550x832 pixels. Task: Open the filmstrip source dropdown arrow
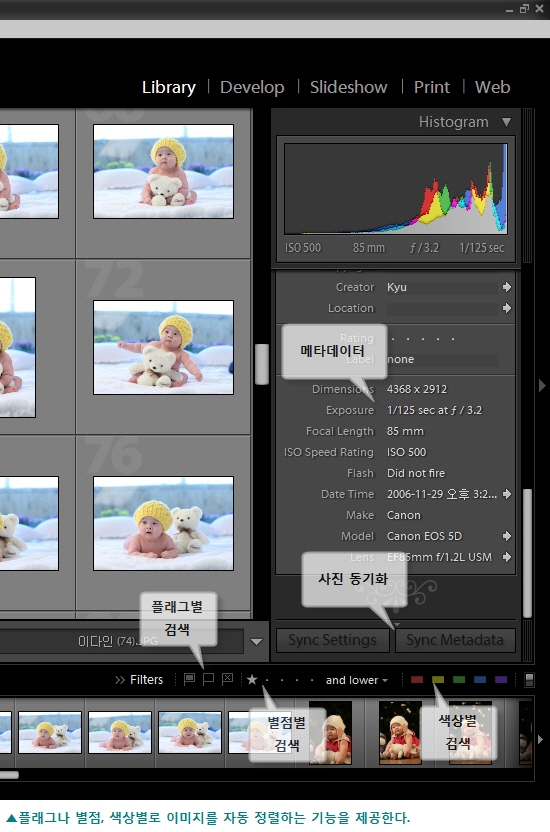coord(256,642)
